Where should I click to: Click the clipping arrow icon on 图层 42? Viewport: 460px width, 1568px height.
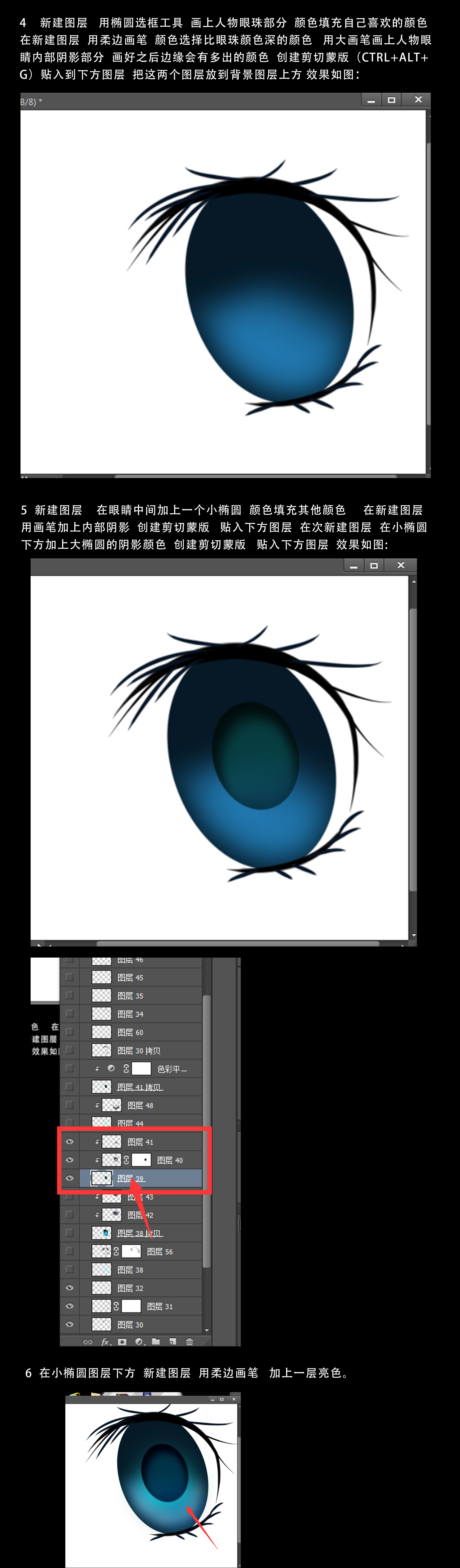97,1215
